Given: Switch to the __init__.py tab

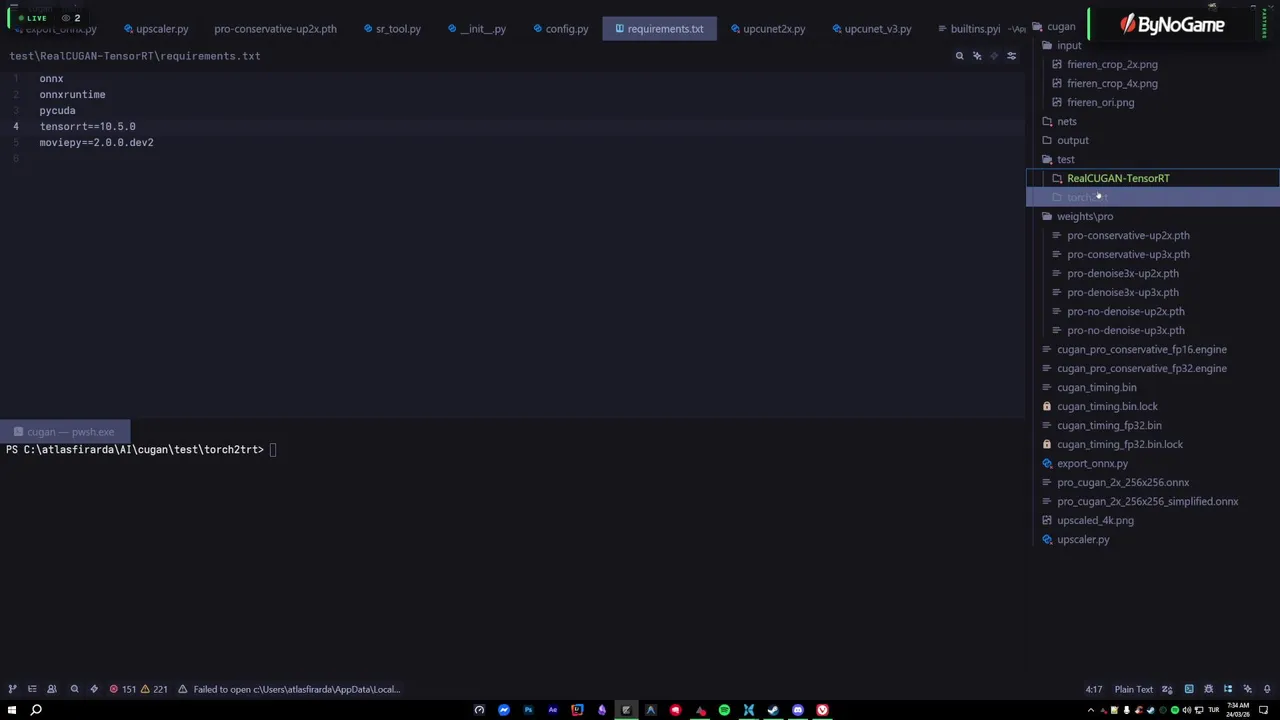Looking at the screenshot, I should [x=477, y=29].
